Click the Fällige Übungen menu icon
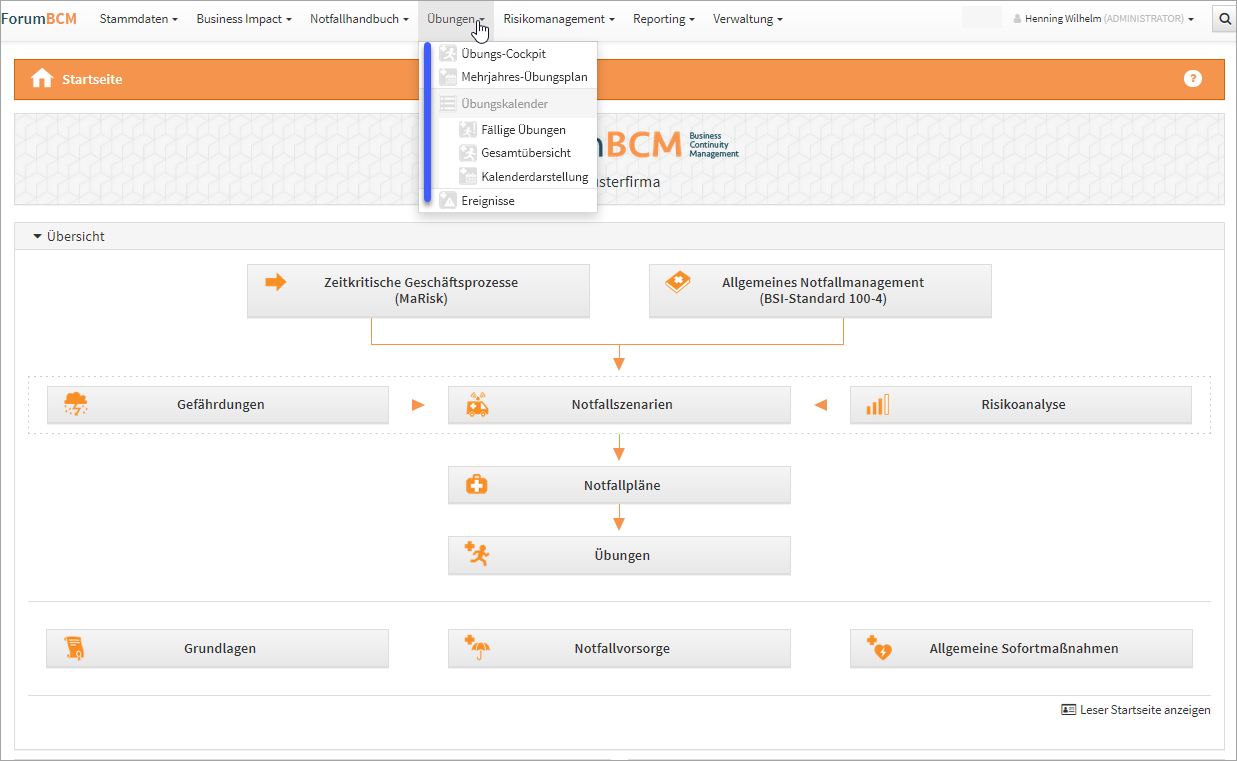Screen dimensions: 1237x761 coord(468,130)
